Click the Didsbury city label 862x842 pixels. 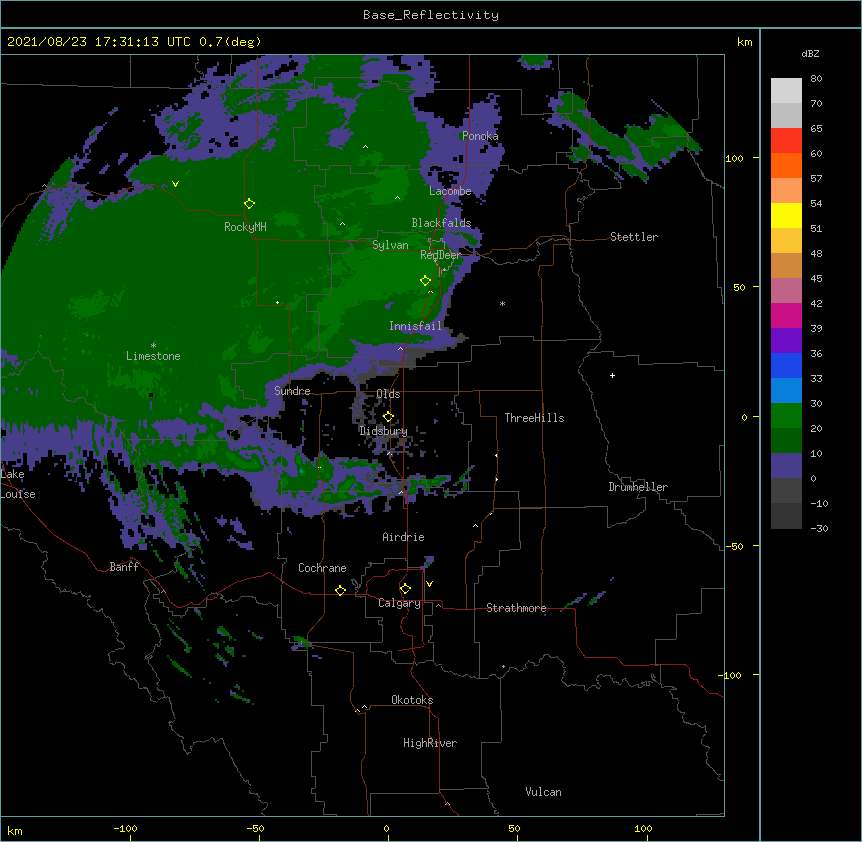[x=384, y=431]
